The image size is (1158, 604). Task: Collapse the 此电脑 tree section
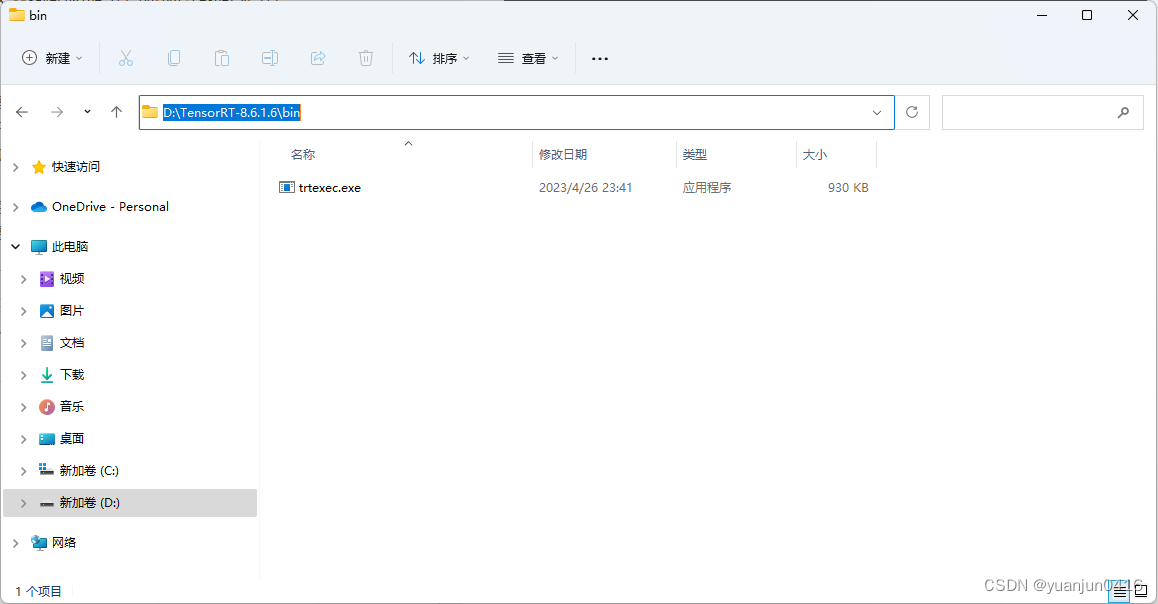[14, 246]
